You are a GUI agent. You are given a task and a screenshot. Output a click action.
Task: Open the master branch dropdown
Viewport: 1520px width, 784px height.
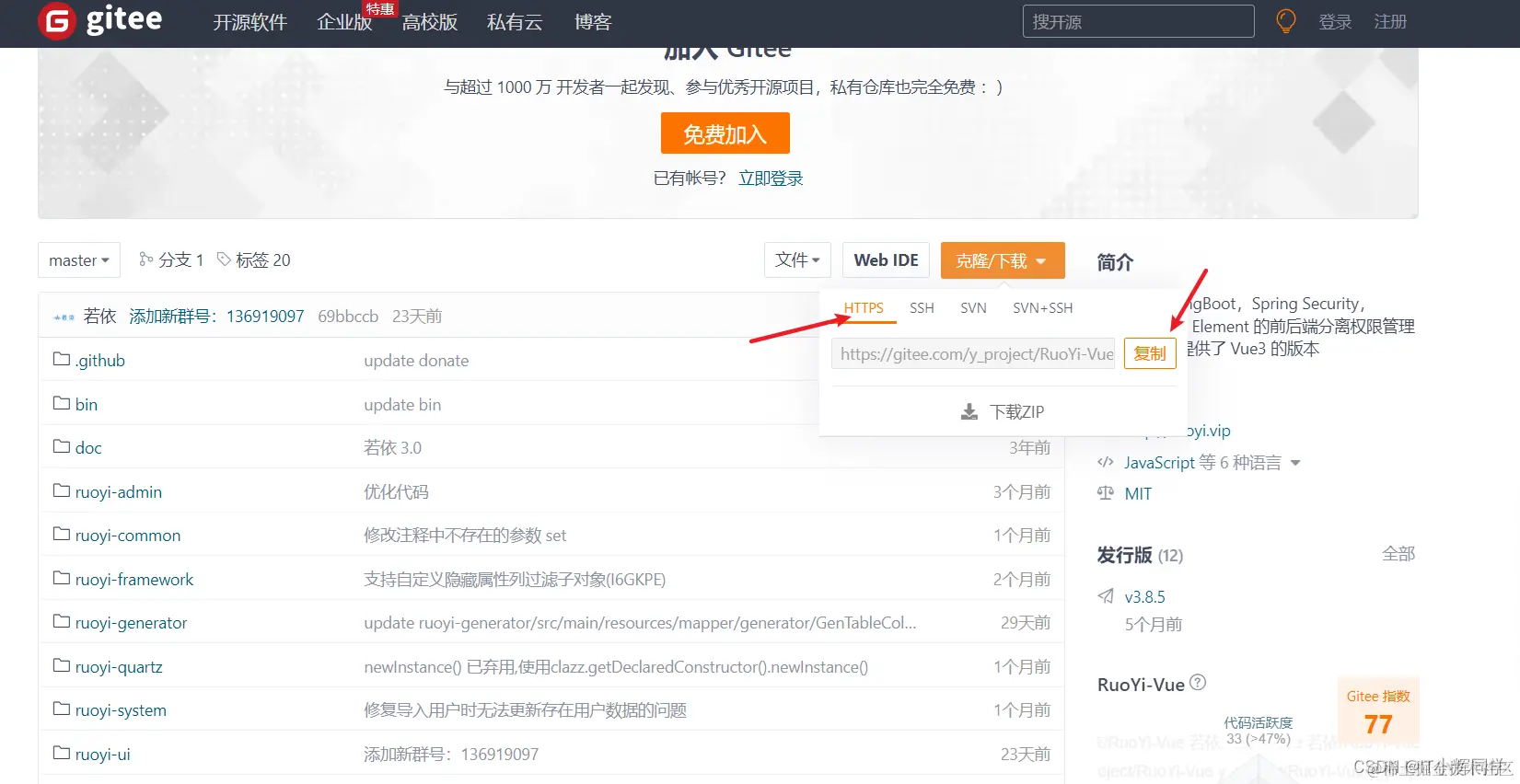(79, 260)
